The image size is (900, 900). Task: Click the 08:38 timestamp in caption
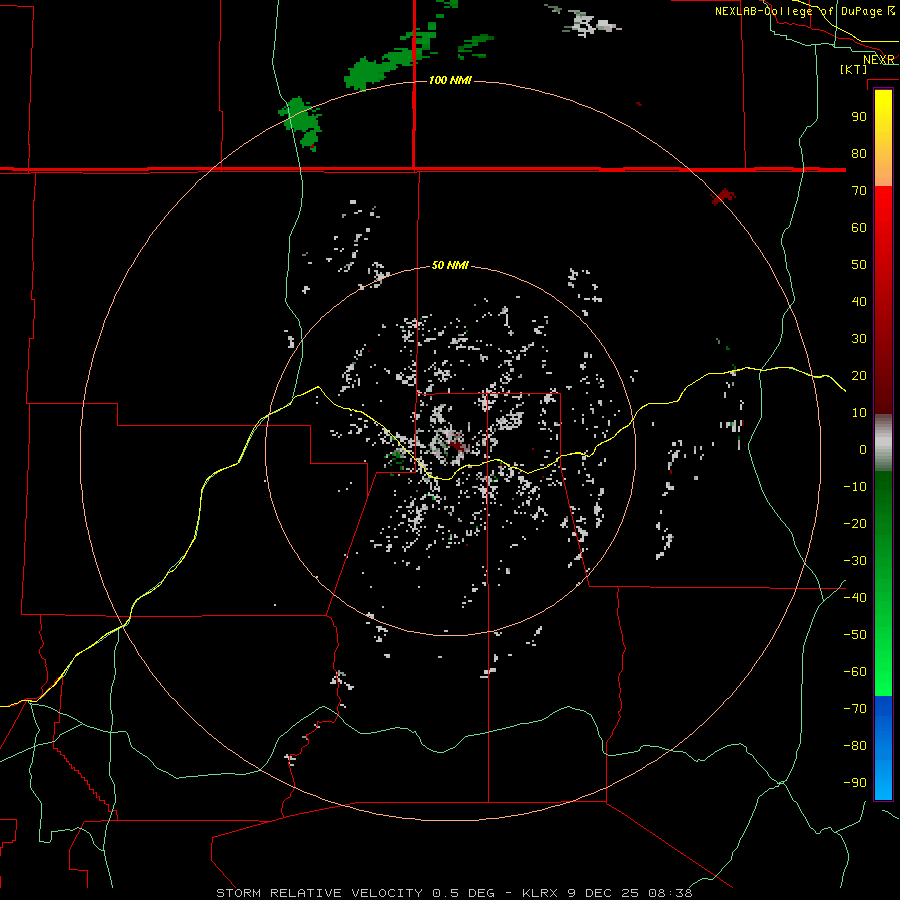point(670,893)
